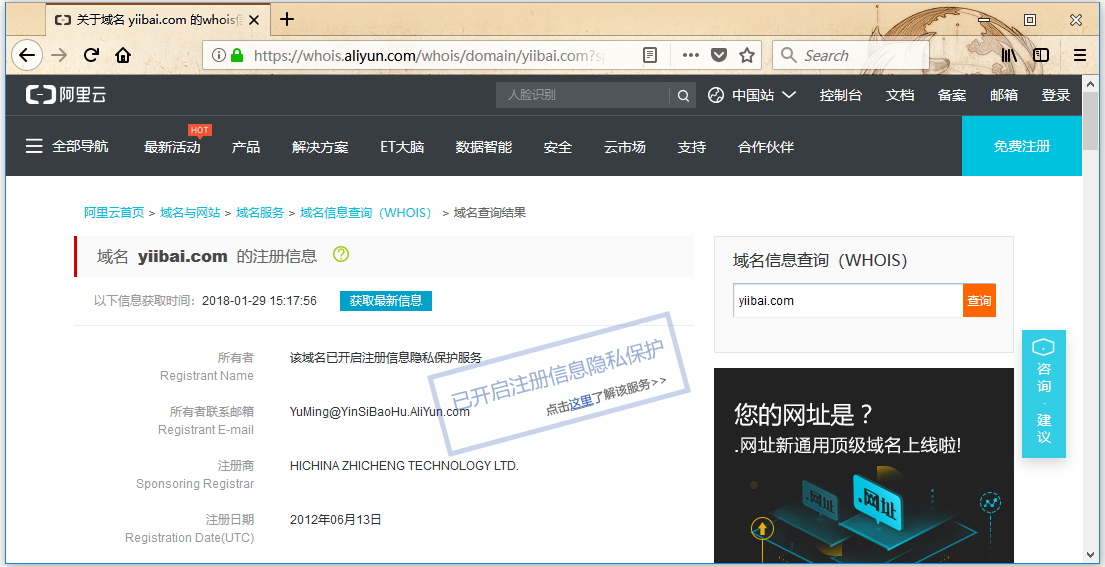The height and width of the screenshot is (567, 1105).
Task: Toggle Reader View icon in address bar
Action: (x=650, y=56)
